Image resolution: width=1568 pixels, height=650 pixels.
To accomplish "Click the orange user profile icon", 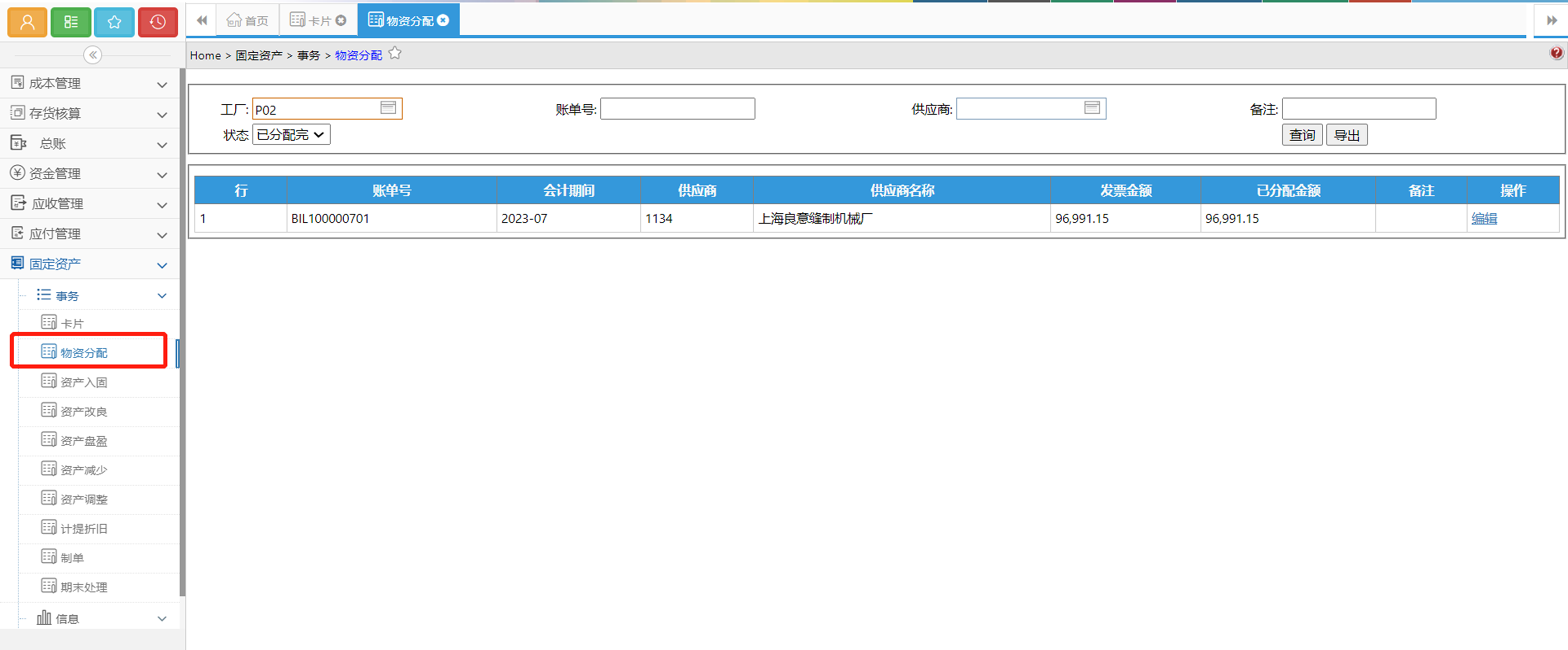I will [27, 23].
